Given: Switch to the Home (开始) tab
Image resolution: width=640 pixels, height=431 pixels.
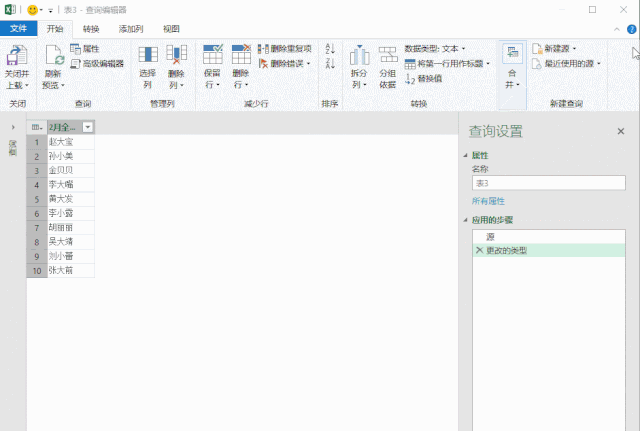Looking at the screenshot, I should (55, 29).
